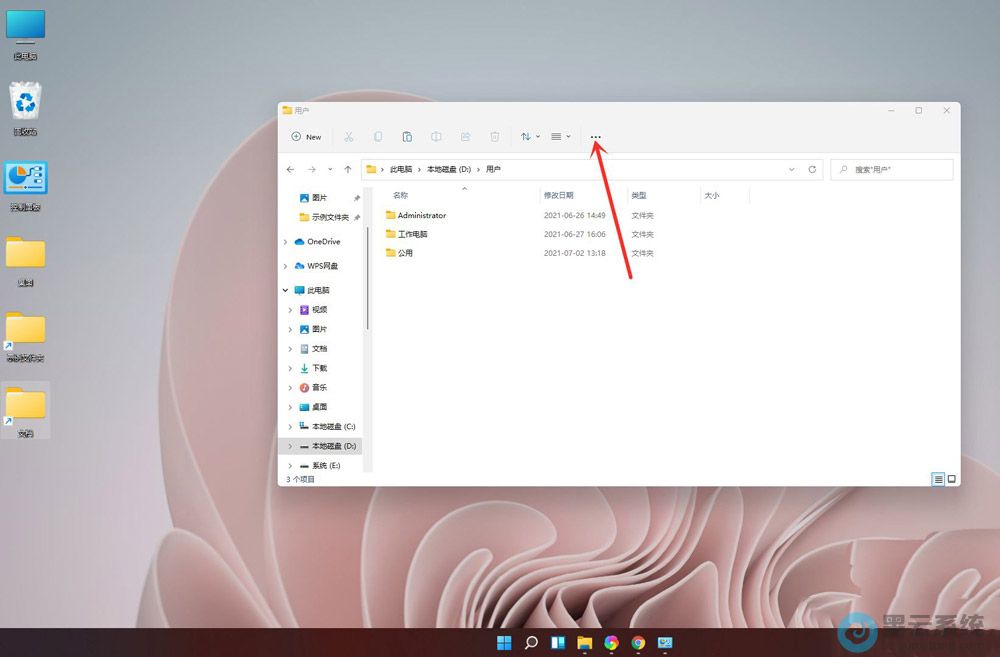Expand address bar history dropdown chevron
1000x657 pixels.
792,170
